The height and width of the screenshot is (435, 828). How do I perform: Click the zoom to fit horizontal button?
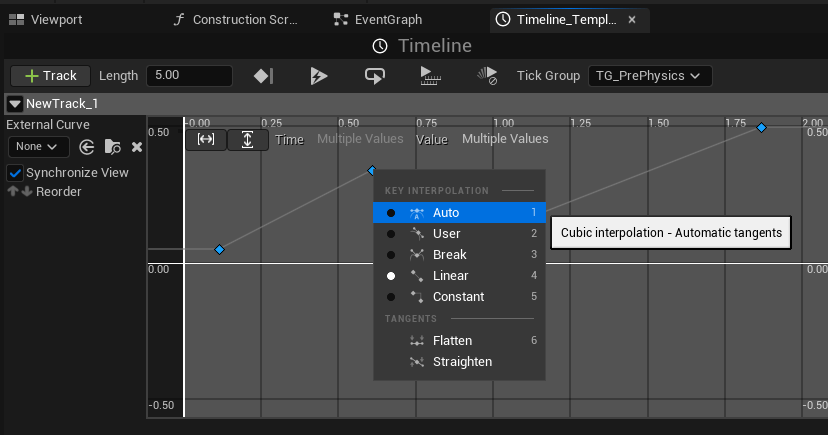point(206,140)
